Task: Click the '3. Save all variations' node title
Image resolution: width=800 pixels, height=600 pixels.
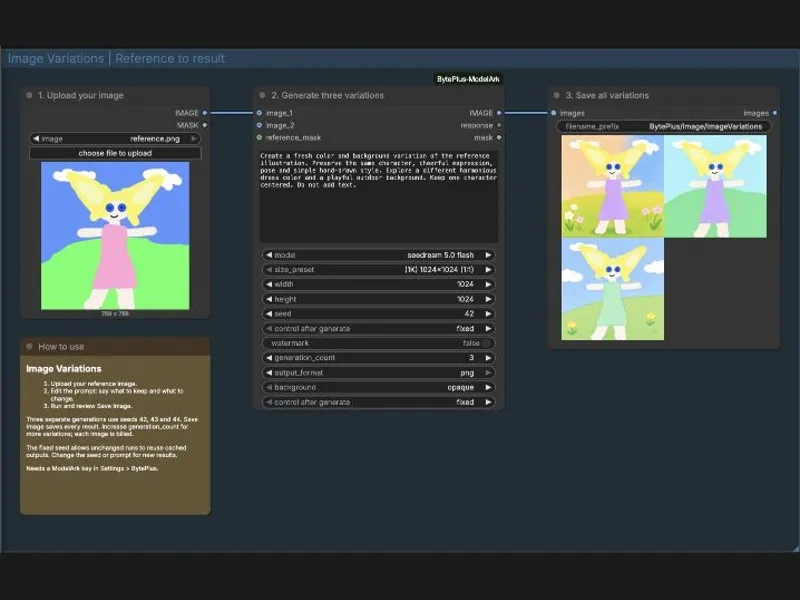Action: [607, 95]
